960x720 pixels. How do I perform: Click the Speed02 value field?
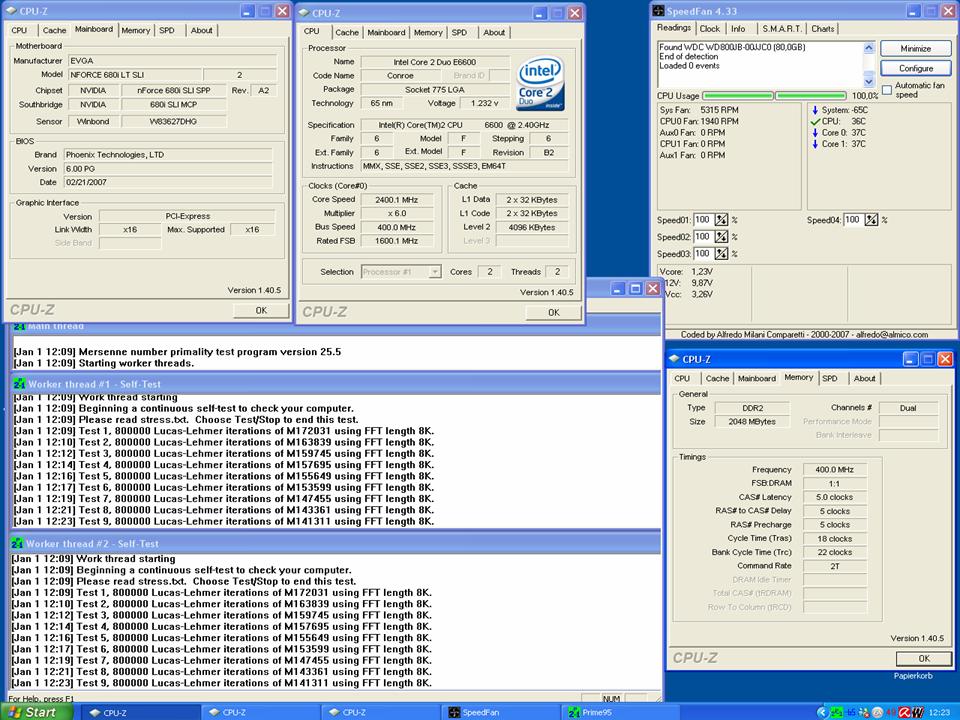coord(703,237)
